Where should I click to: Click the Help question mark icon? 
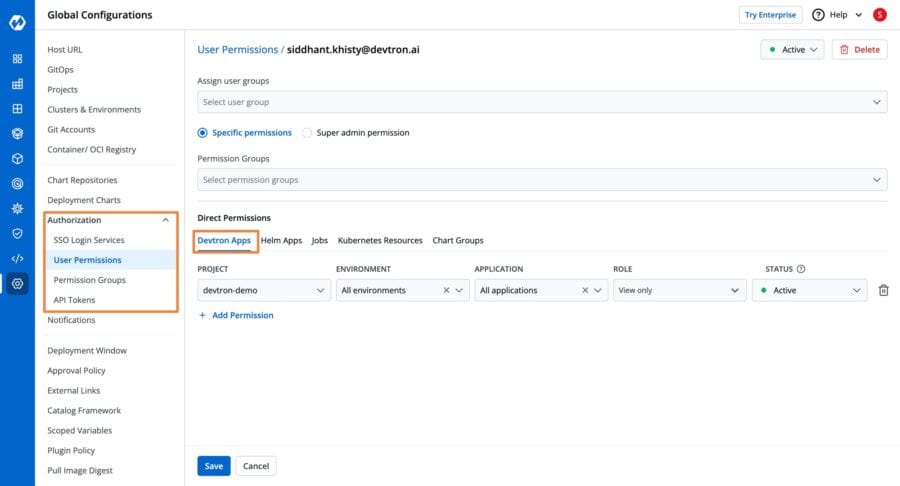point(818,15)
